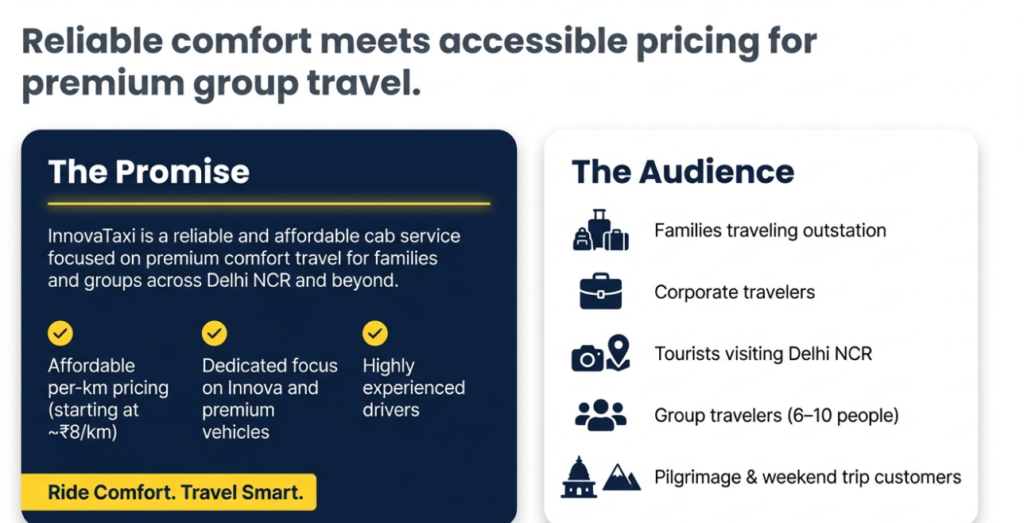The height and width of the screenshot is (523, 1024).
Task: Select Tourists visiting Delhi NCR text
Action: coord(764,353)
